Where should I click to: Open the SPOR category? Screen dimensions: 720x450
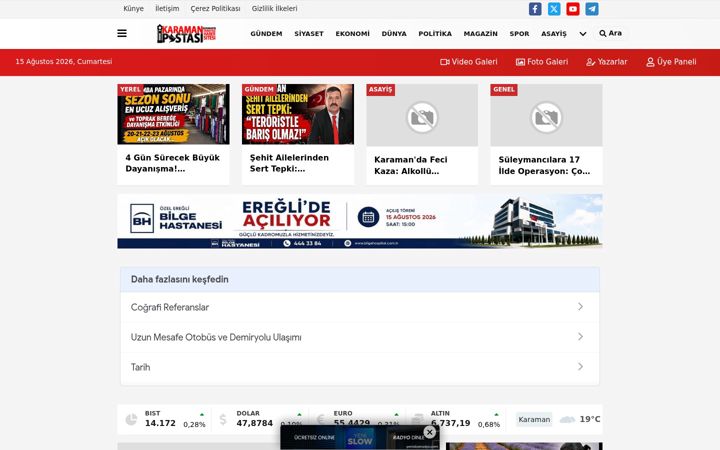point(519,34)
